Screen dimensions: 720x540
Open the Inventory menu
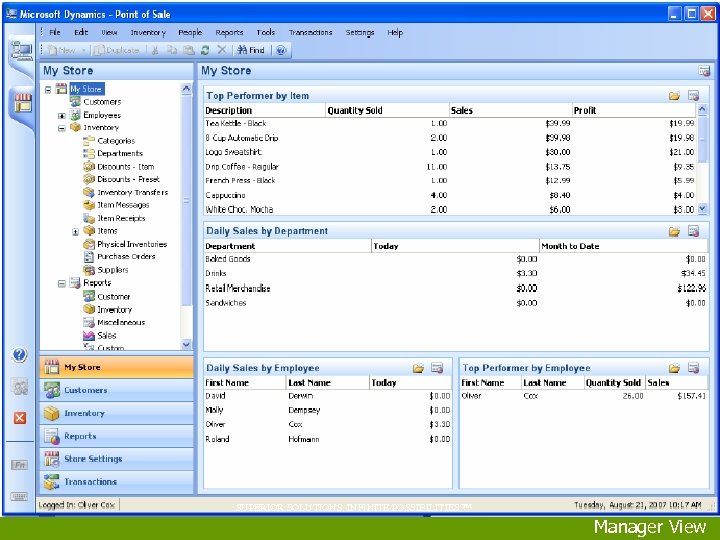pyautogui.click(x=148, y=32)
